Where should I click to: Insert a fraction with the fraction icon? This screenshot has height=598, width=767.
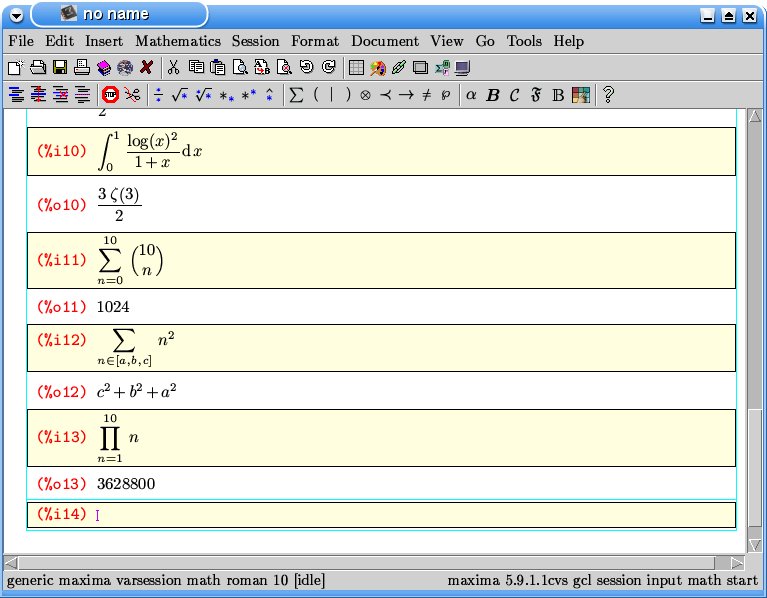click(158, 94)
